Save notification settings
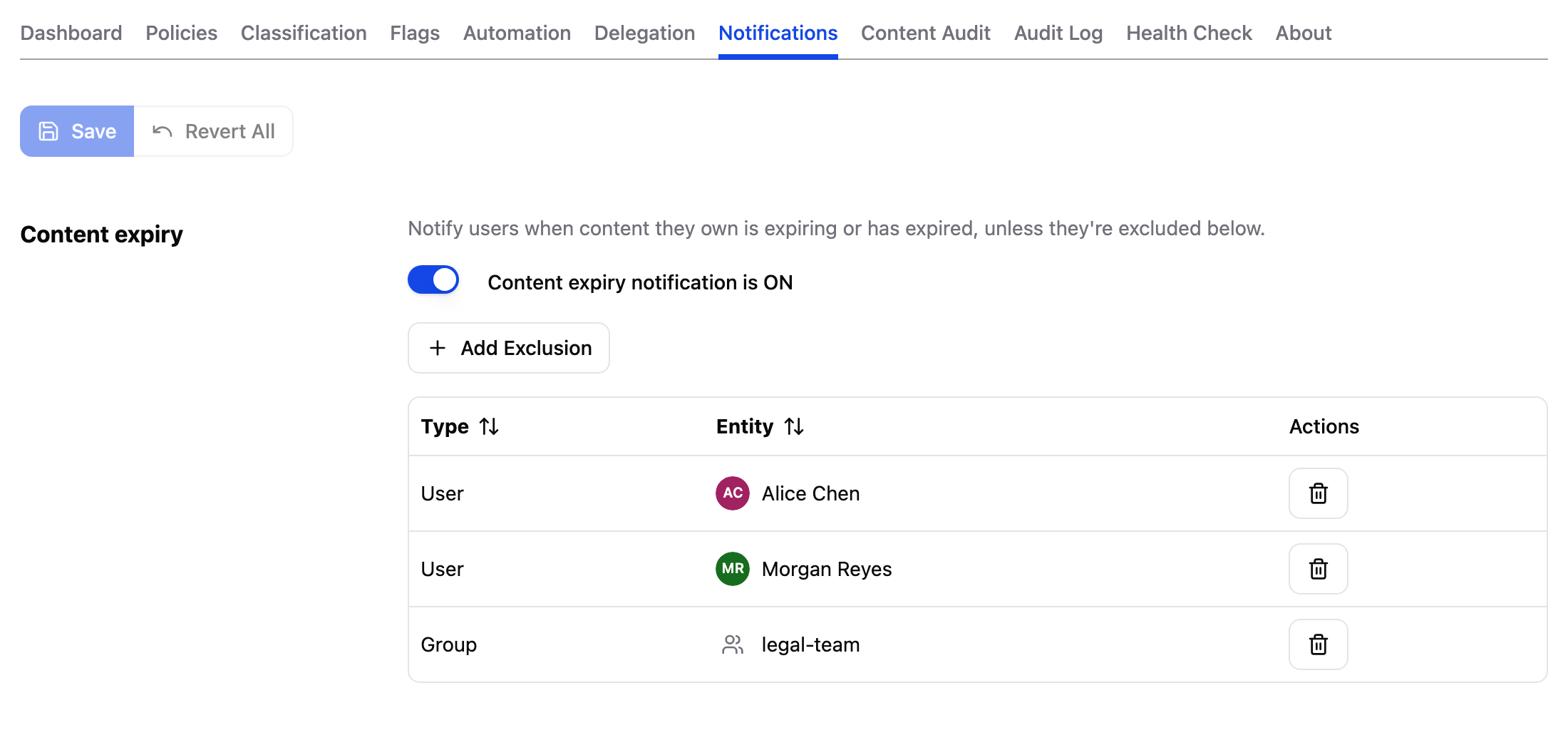Image resolution: width=1568 pixels, height=730 pixels. pyautogui.click(x=77, y=131)
